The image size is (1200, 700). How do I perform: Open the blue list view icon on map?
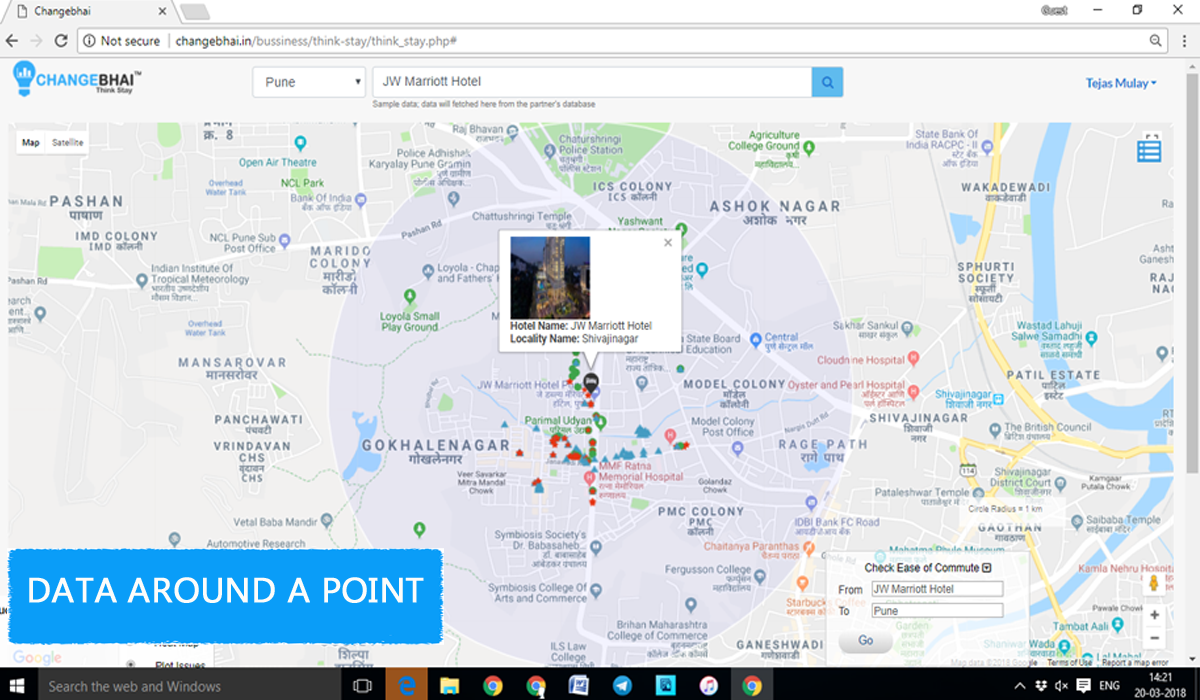1149,151
